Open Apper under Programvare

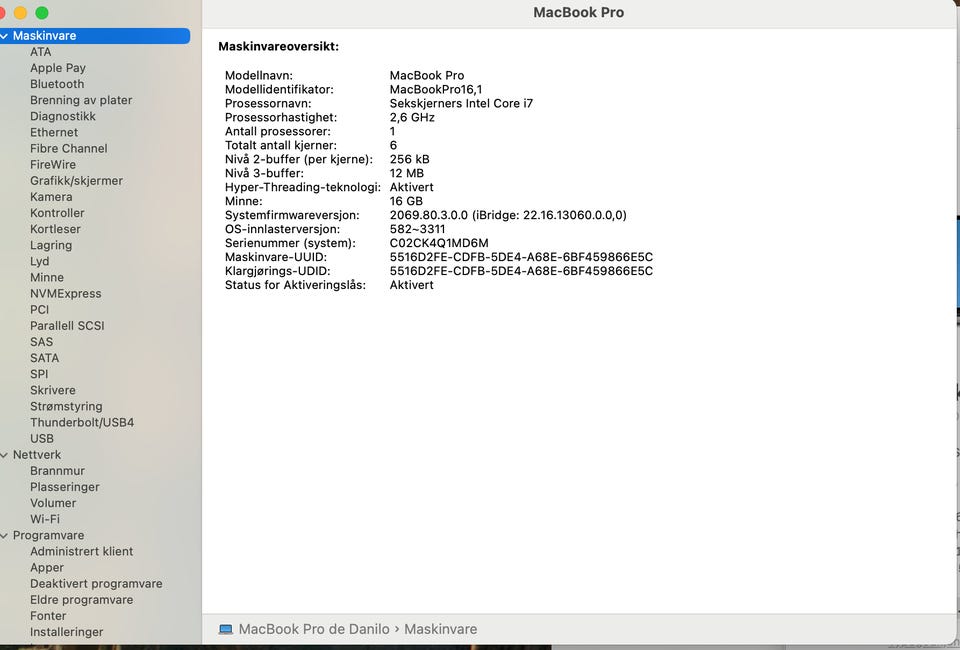pyautogui.click(x=47, y=567)
